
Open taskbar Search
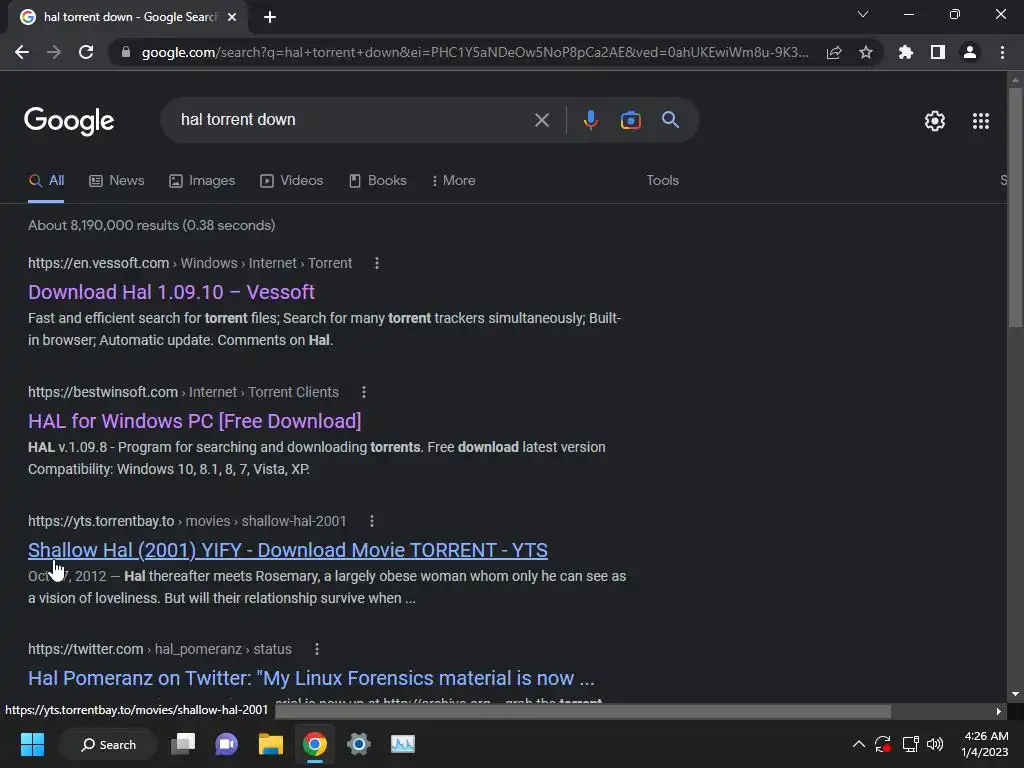pos(108,744)
